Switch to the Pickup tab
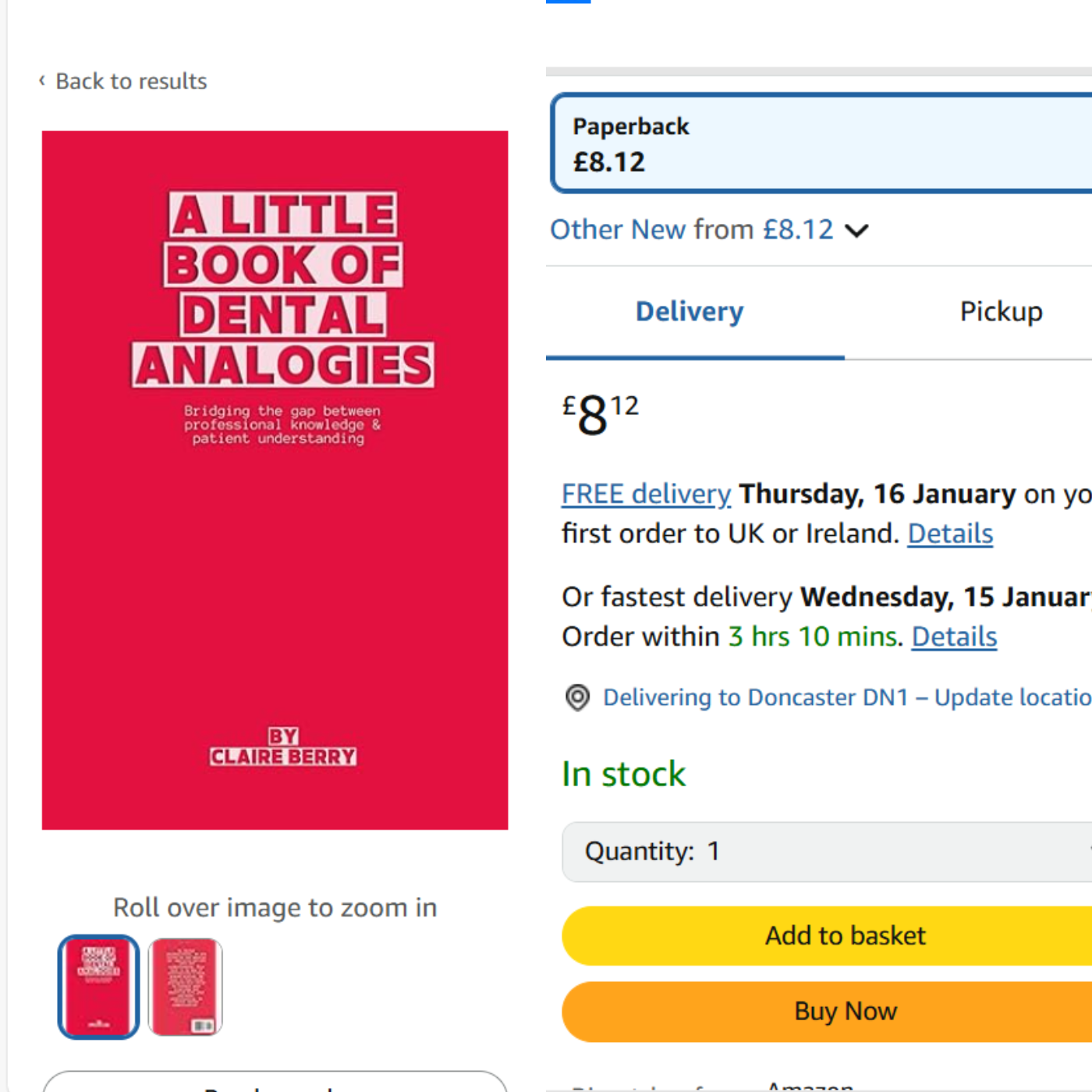1092x1092 pixels. pyautogui.click(x=1001, y=312)
